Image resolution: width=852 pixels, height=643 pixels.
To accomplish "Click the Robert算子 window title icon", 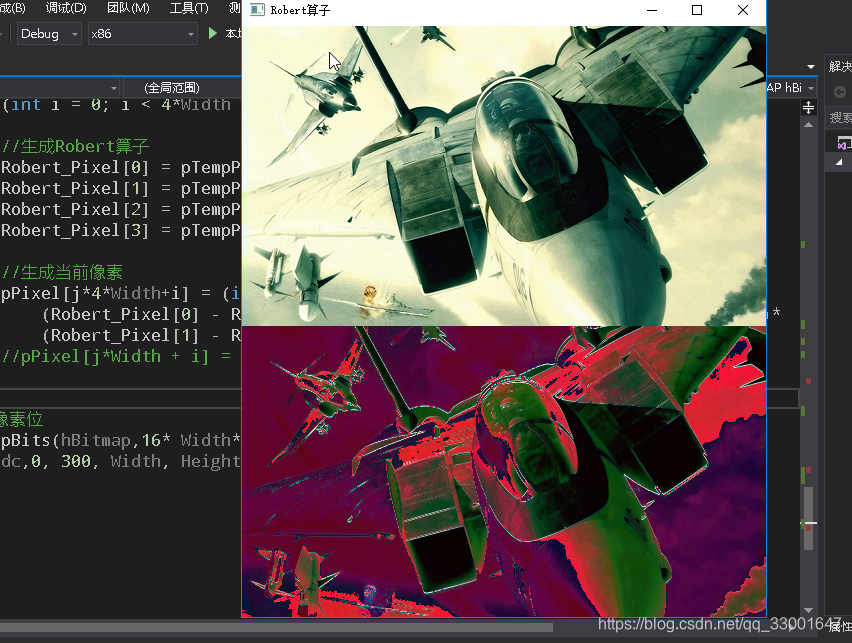I will tap(257, 10).
